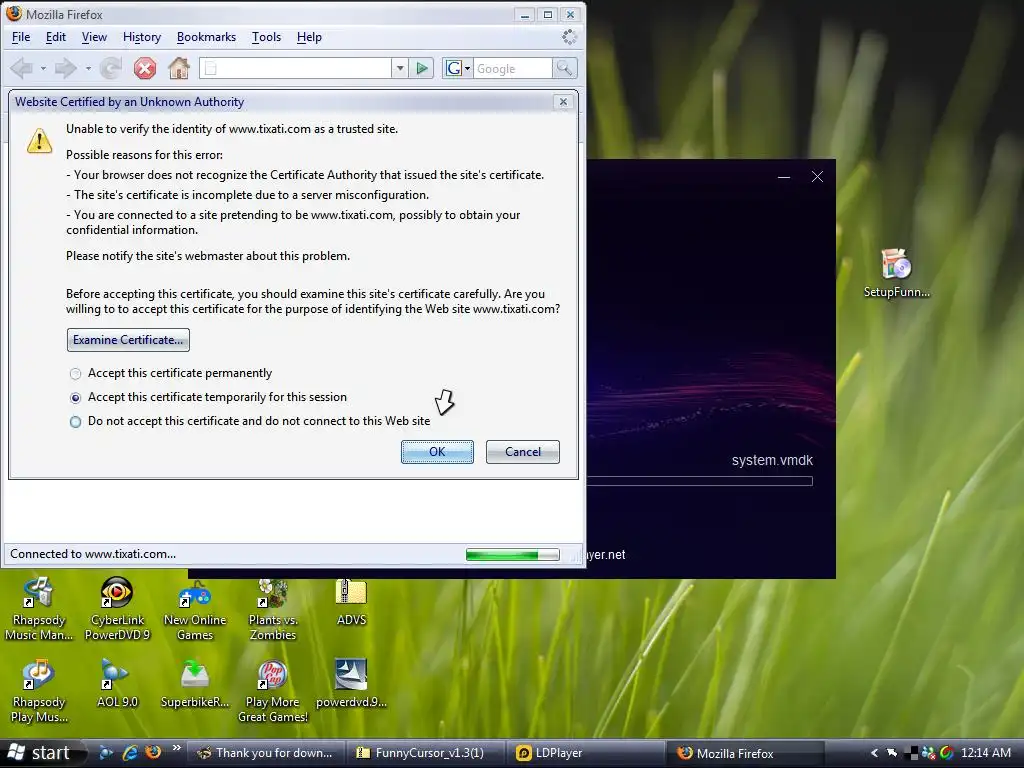The image size is (1024, 768).
Task: Switch to Mozilla Firefox taskbar button
Action: 746,753
